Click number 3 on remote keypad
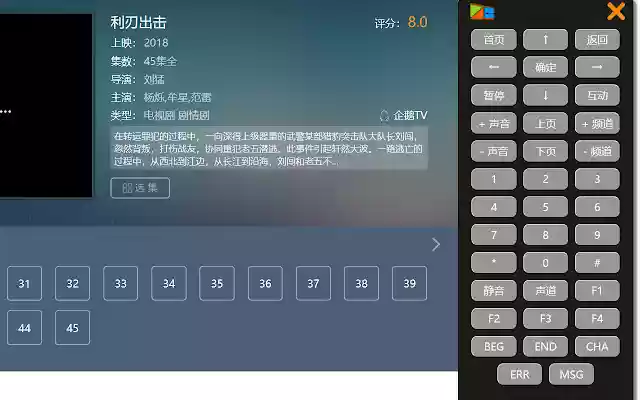 [597, 179]
